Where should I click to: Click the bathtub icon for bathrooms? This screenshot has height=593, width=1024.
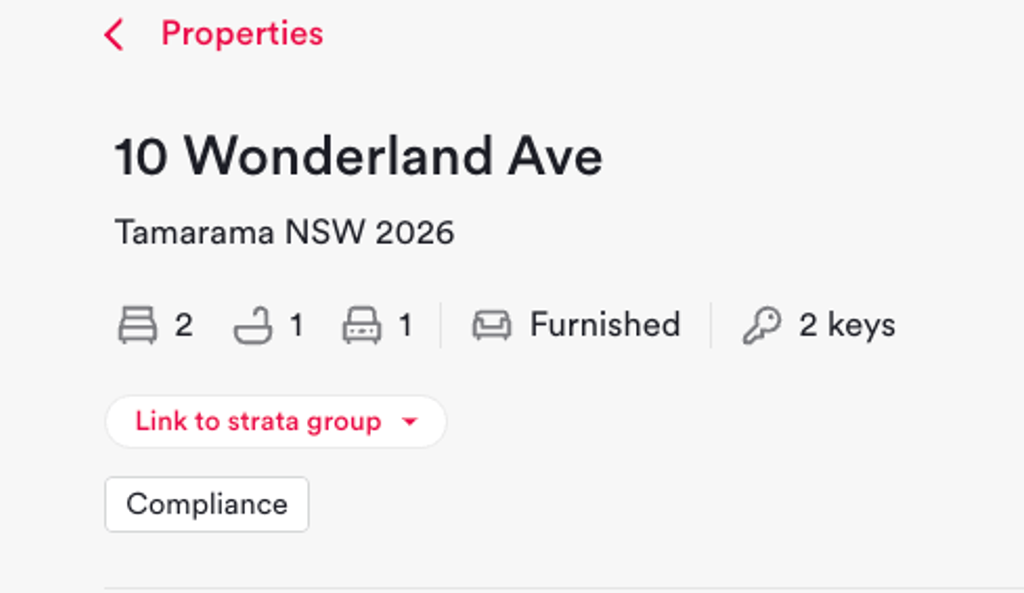pos(253,325)
